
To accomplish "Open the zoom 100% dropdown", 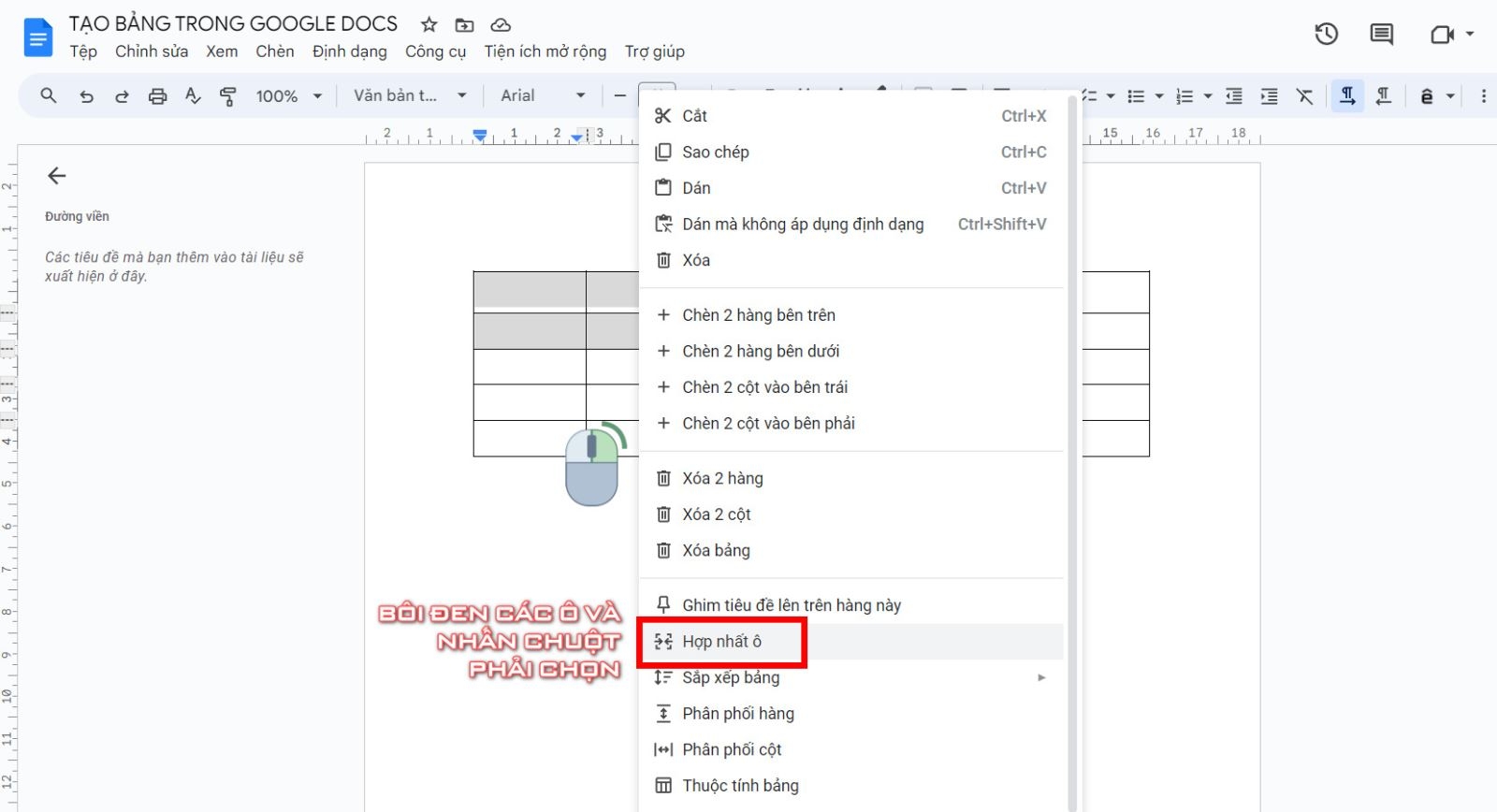I will point(288,95).
